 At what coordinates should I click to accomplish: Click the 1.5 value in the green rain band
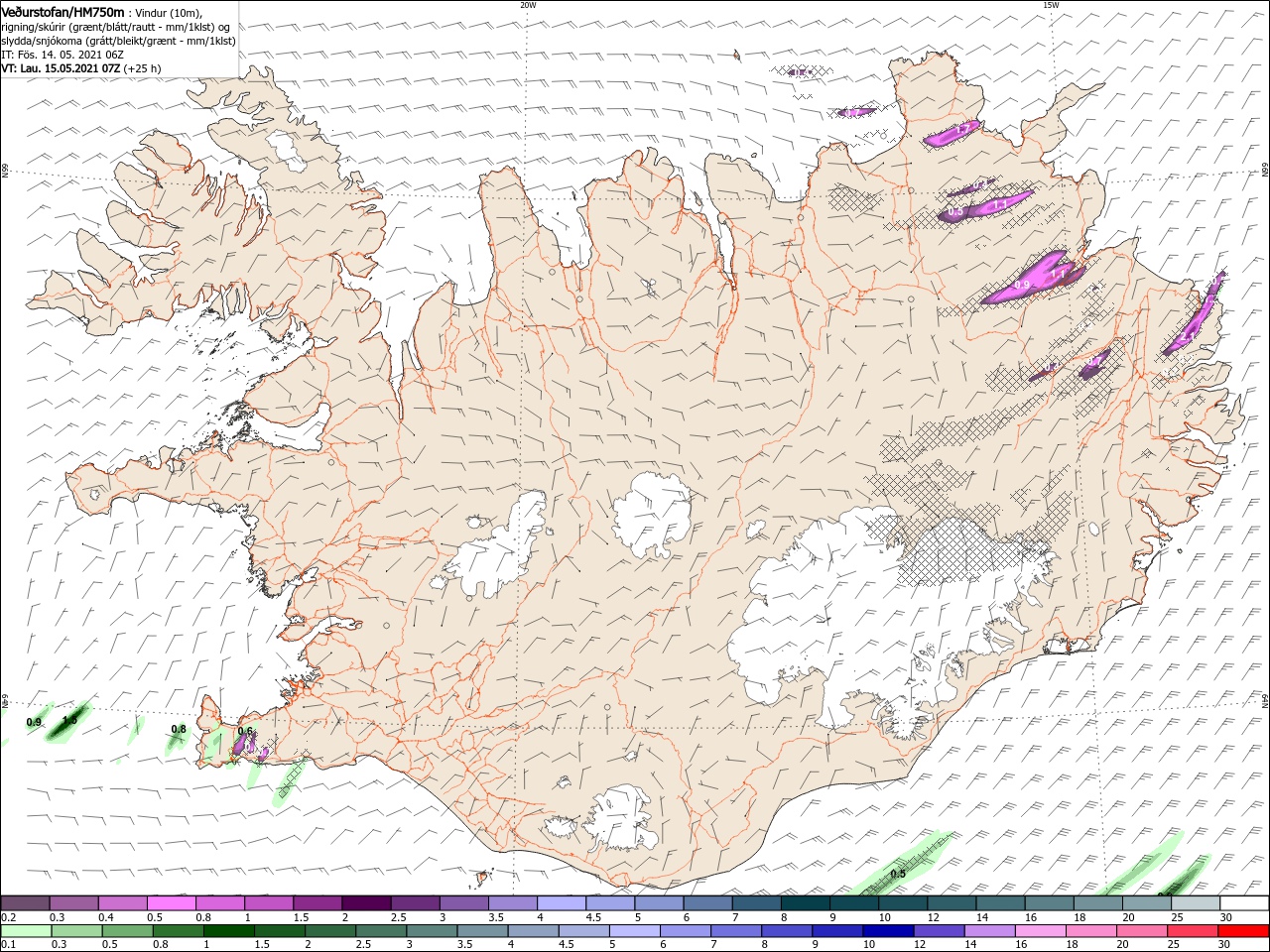click(x=69, y=721)
